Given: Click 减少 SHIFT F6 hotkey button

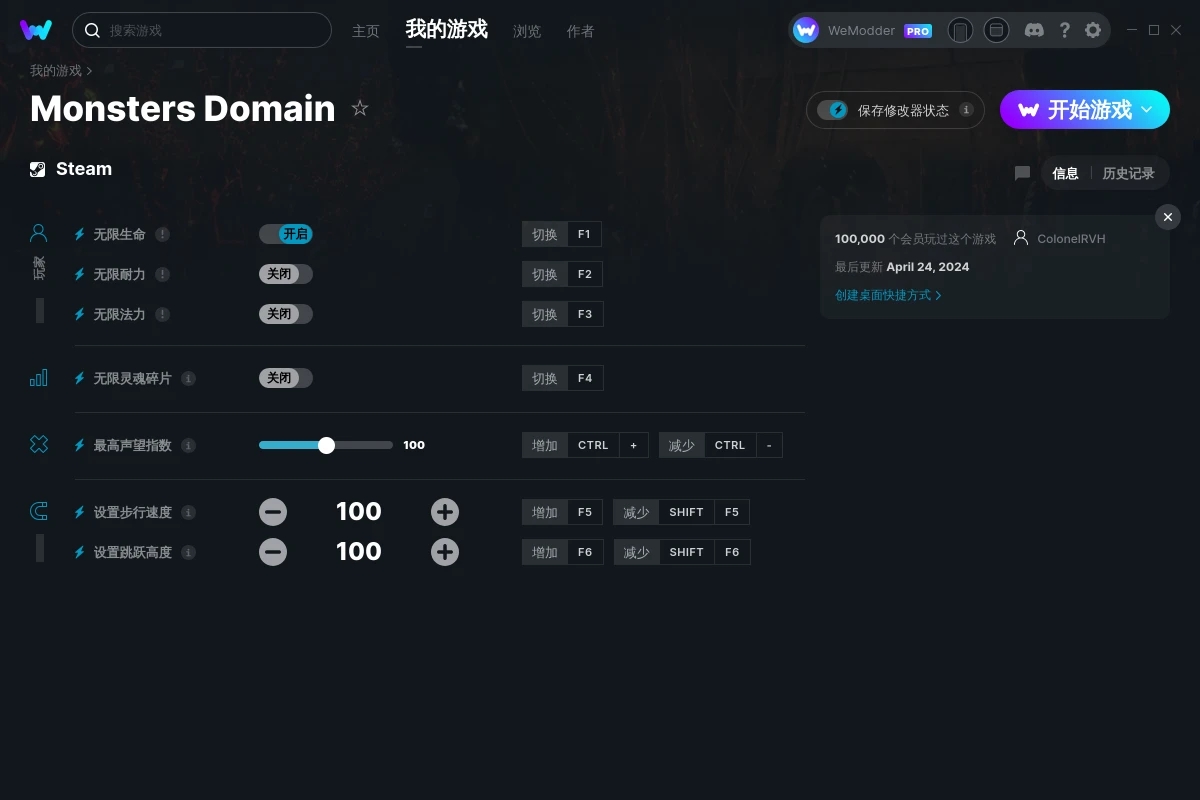Looking at the screenshot, I should click(x=682, y=552).
